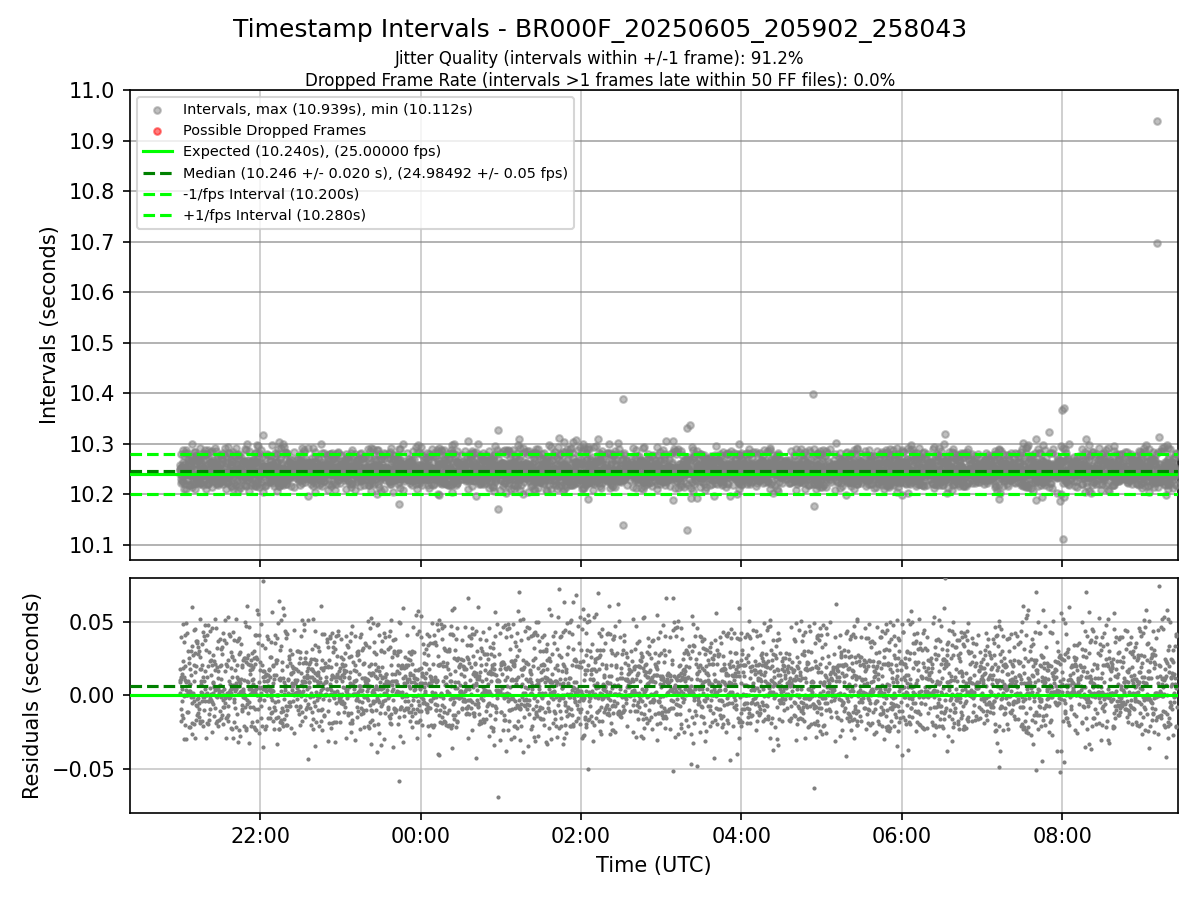Screen dimensions: 1200x900
Task: Click the '+1/fps Interval (10.280s)' legend entry
Action: 274,215
